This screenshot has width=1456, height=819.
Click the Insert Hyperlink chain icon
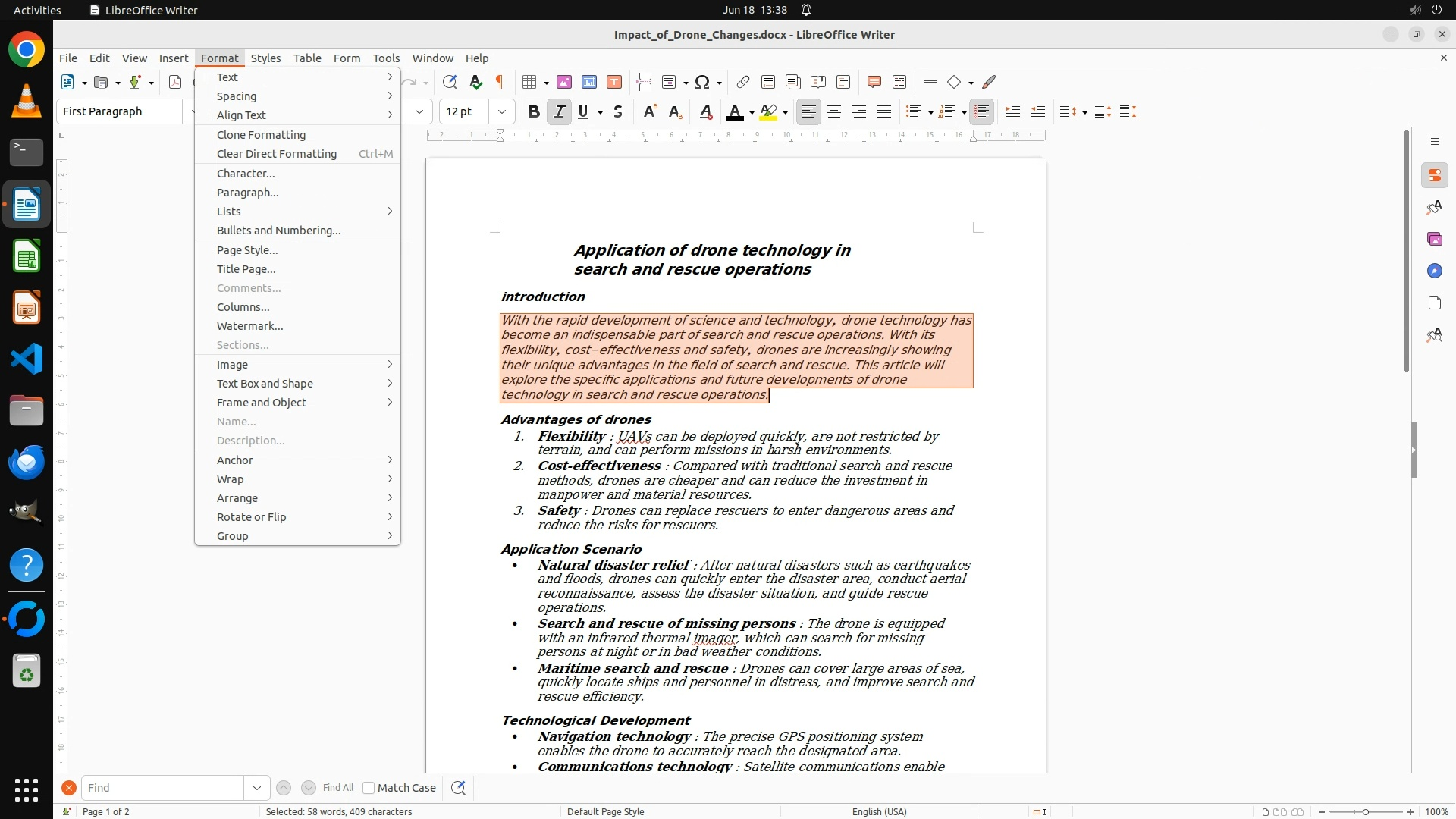coord(743,82)
